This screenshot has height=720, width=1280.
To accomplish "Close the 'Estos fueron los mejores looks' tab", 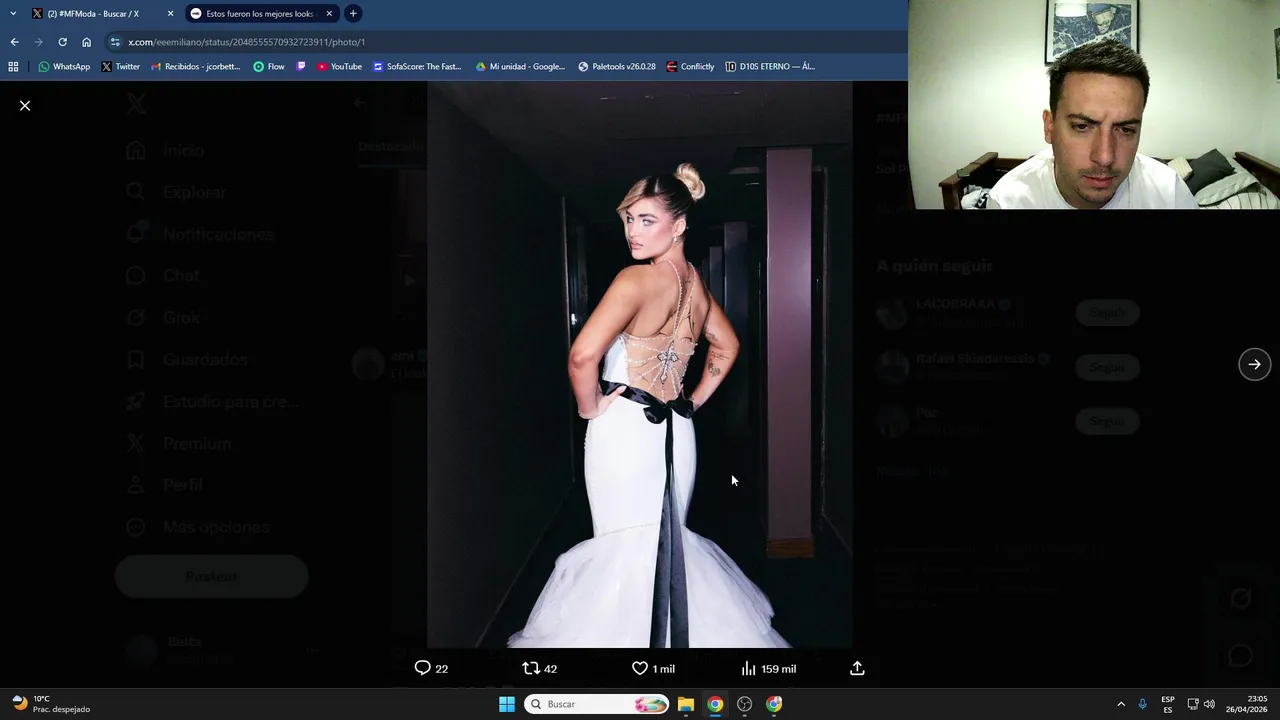I will pyautogui.click(x=329, y=13).
